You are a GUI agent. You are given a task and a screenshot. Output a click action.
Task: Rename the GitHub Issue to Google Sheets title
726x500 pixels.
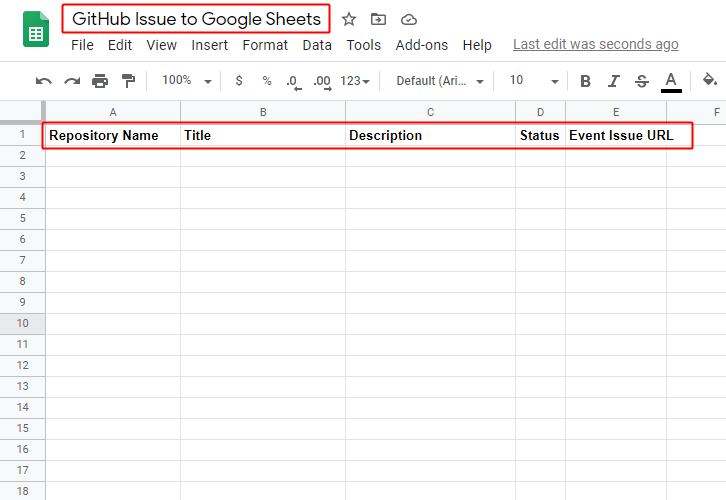(x=196, y=19)
